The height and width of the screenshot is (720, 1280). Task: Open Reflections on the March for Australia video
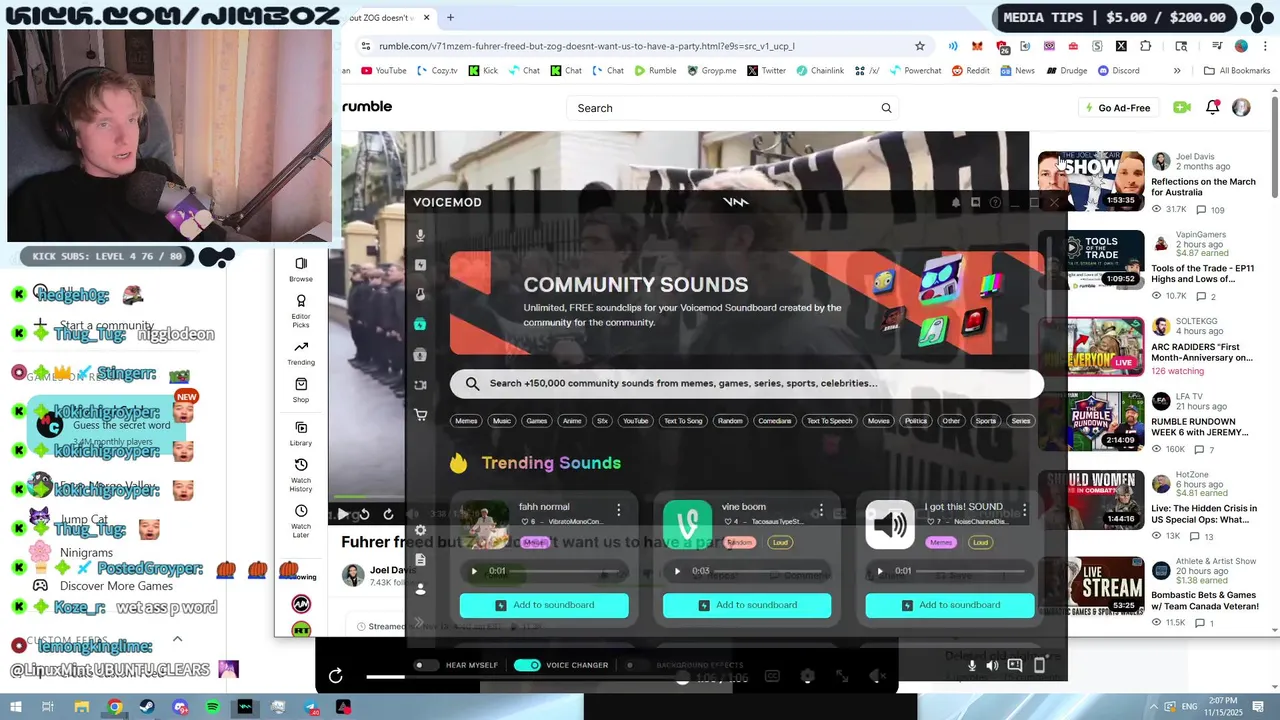point(1203,187)
